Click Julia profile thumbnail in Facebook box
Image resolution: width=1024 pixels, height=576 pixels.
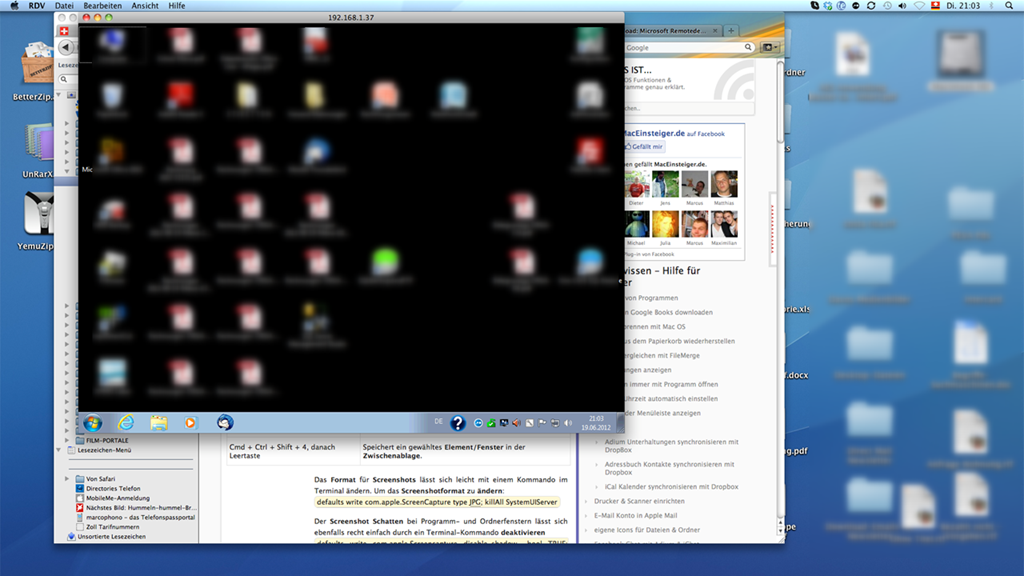665,224
